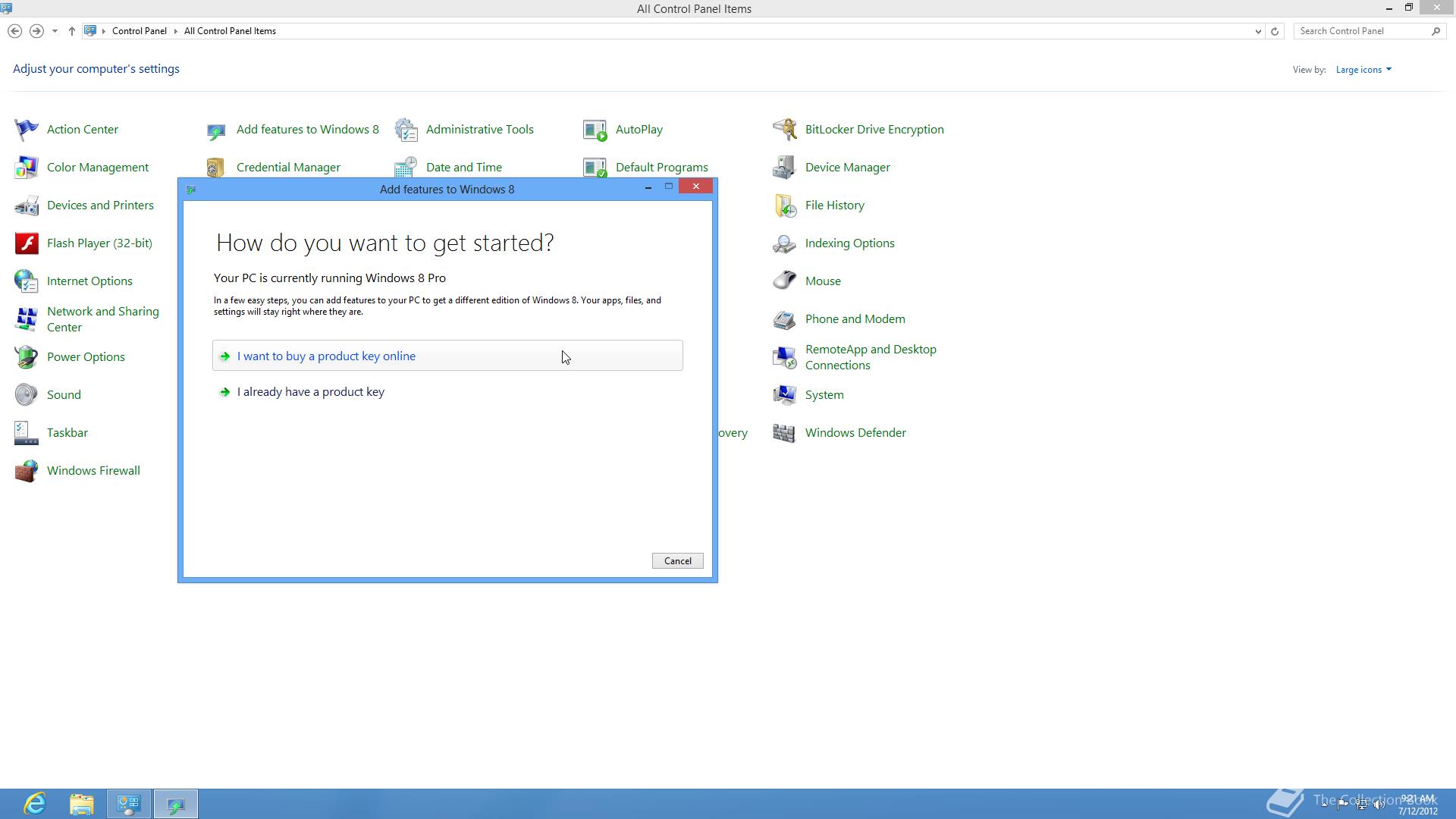Open the Action Center flag icon
The height and width of the screenshot is (819, 1456).
[27, 130]
